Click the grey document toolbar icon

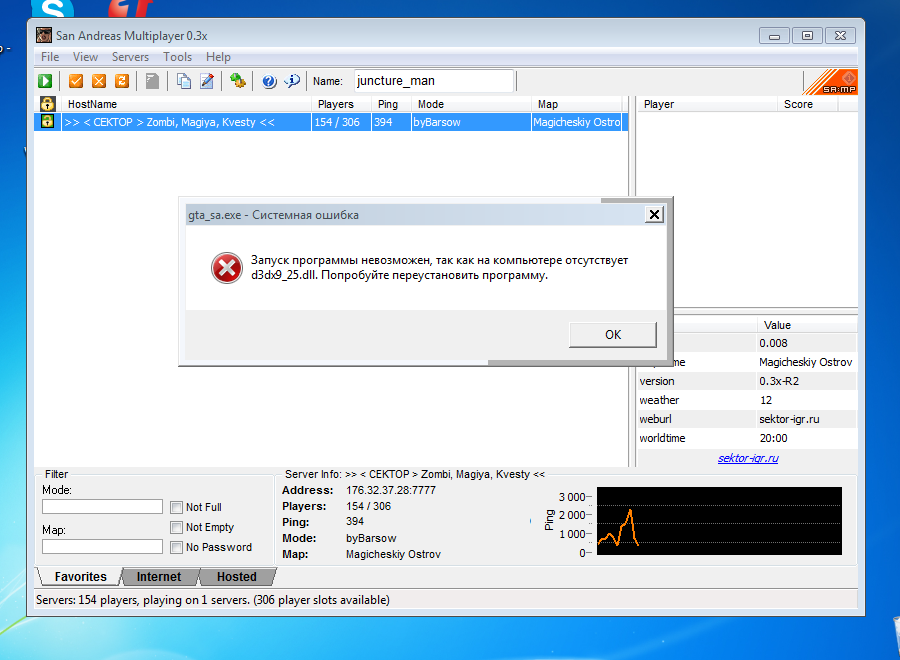coord(152,81)
